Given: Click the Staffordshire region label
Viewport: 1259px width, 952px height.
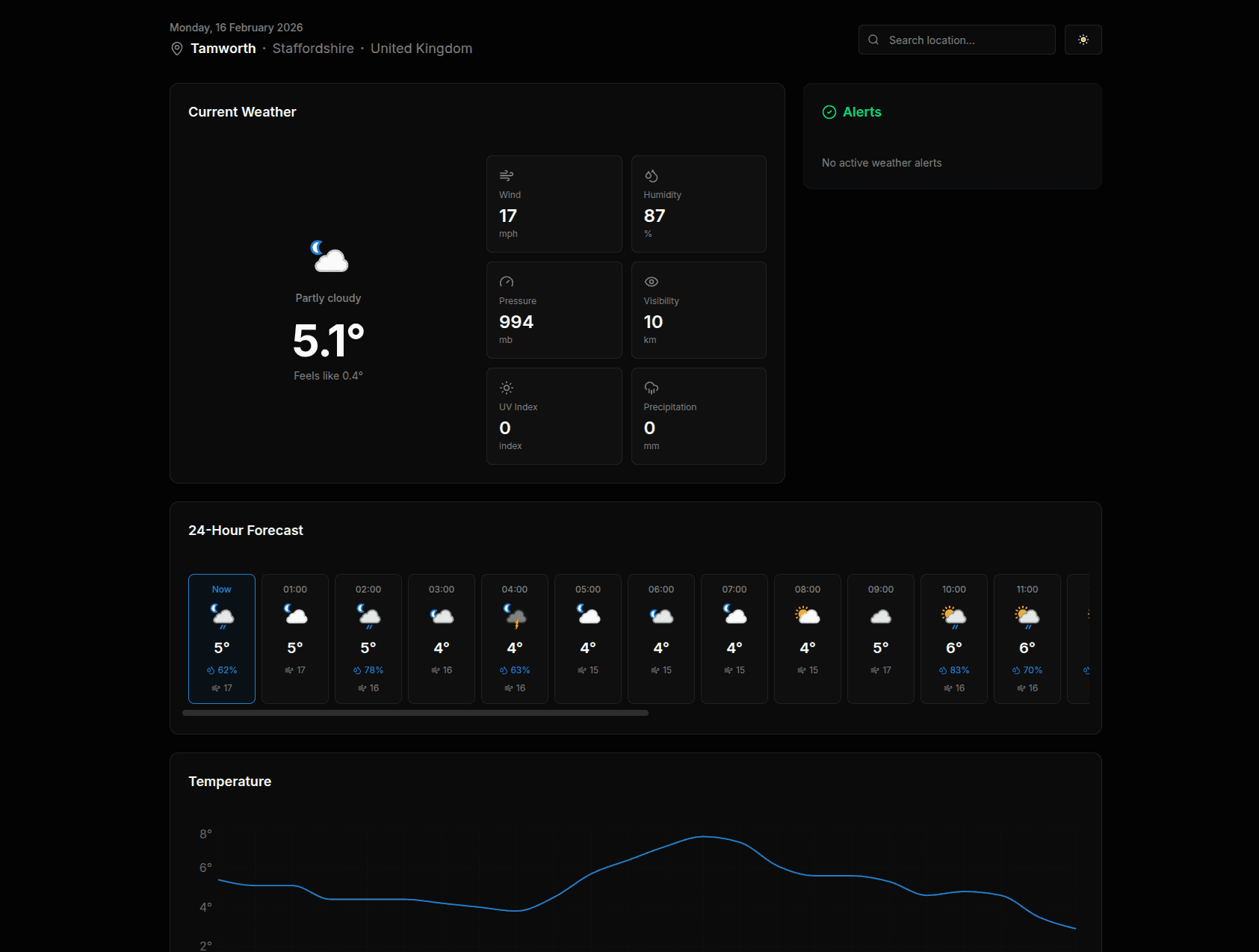Looking at the screenshot, I should [313, 48].
